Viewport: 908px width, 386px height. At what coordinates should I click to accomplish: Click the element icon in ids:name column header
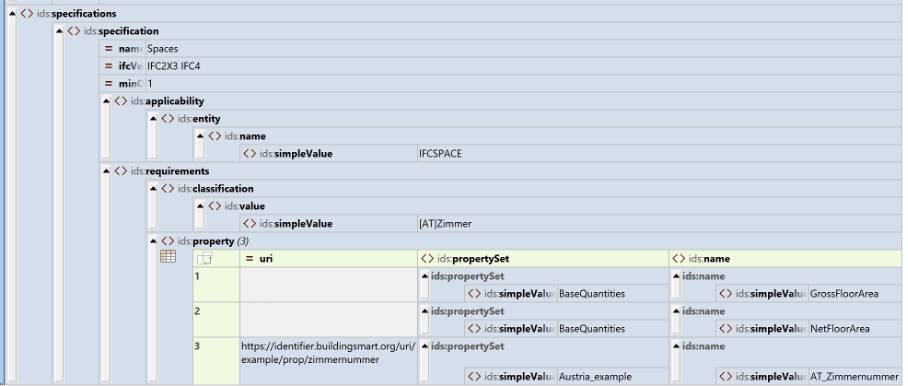click(x=679, y=259)
